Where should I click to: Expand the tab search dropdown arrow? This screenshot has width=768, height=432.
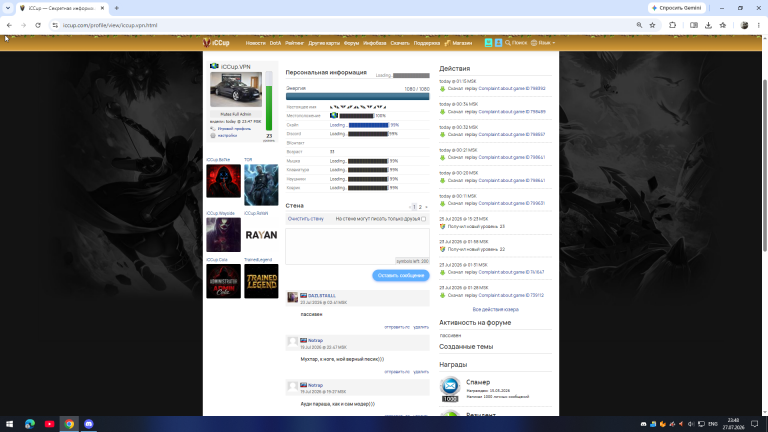[8, 8]
